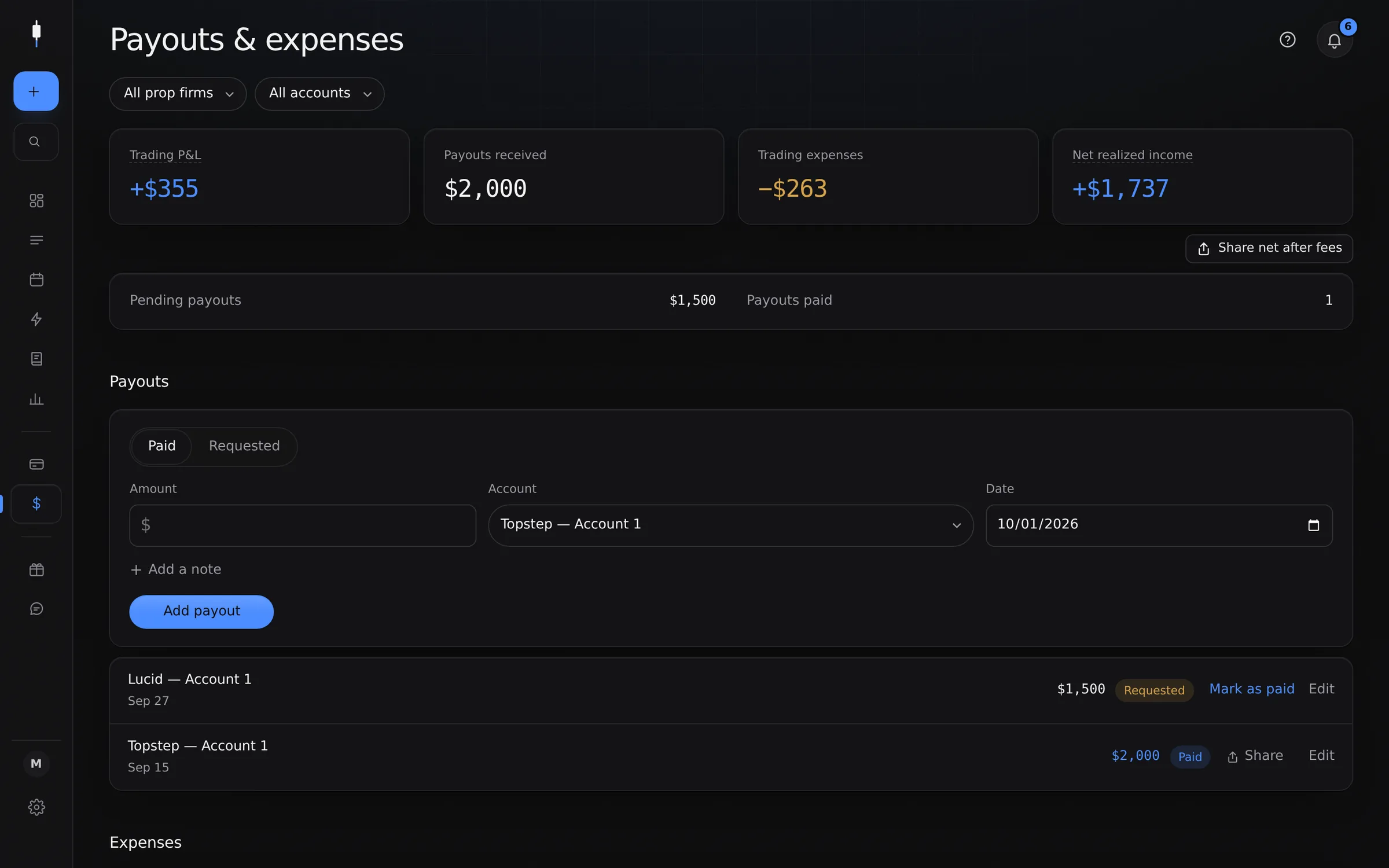This screenshot has width=1389, height=868.
Task: Open the journal notebook icon
Action: coord(36,359)
